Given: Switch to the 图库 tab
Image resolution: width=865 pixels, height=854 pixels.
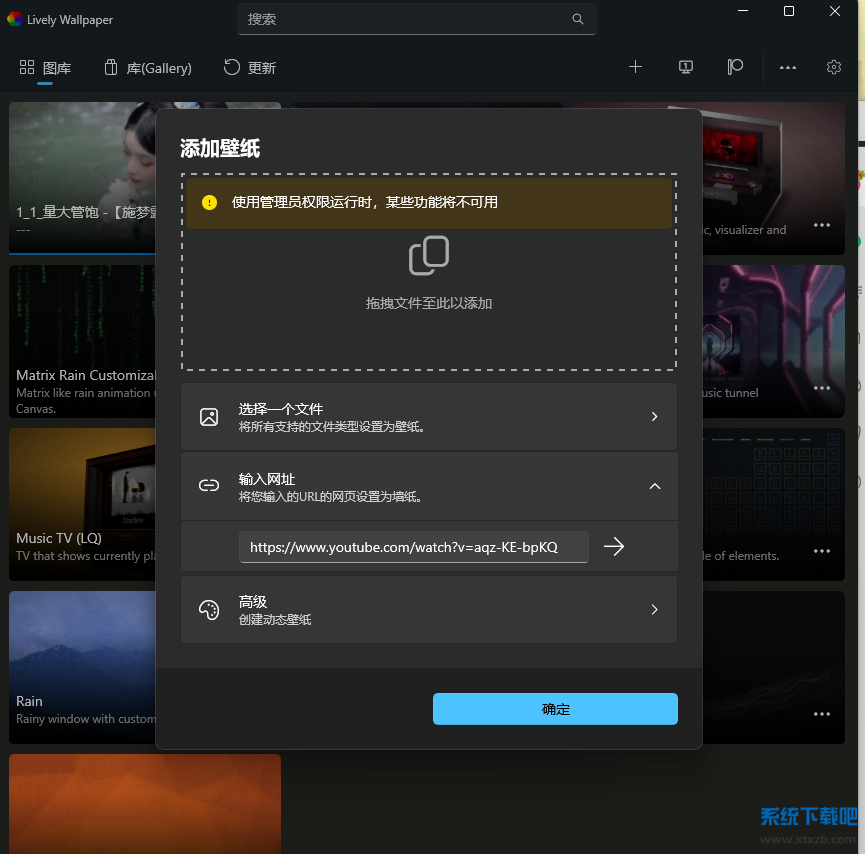Looking at the screenshot, I should (x=45, y=68).
